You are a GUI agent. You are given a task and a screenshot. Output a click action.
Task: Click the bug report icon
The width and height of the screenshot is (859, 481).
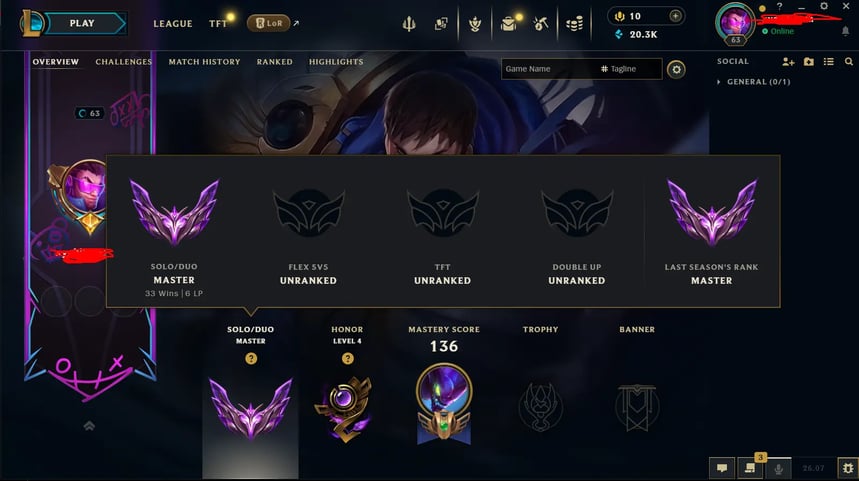[848, 468]
